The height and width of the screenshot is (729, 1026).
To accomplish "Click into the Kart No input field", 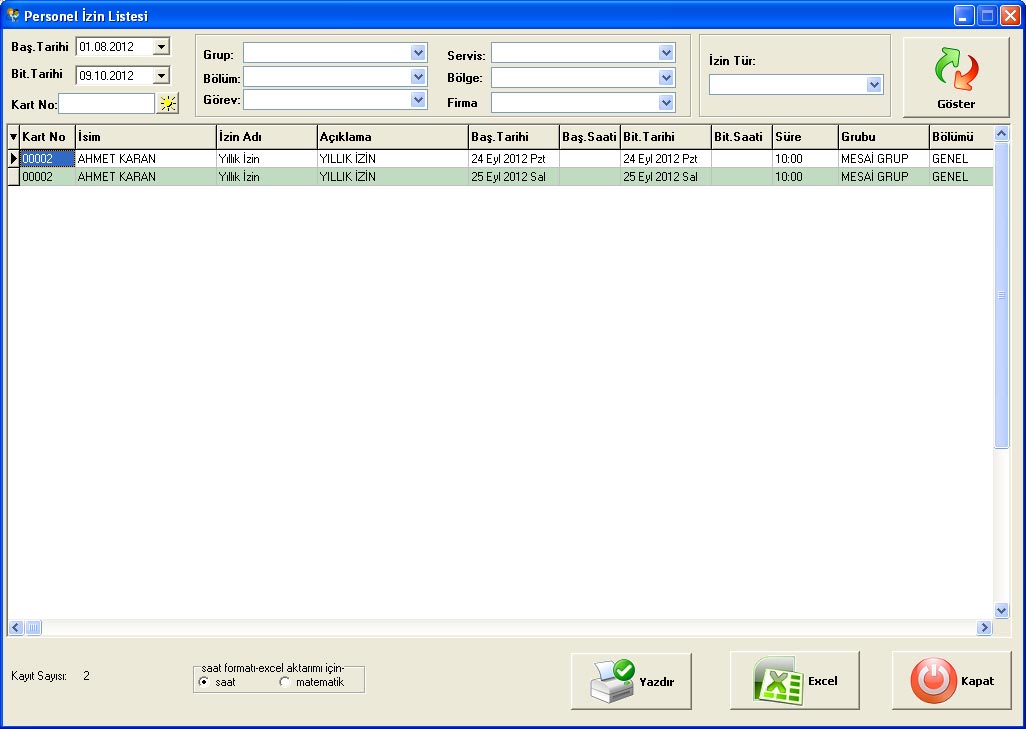I will tap(106, 103).
